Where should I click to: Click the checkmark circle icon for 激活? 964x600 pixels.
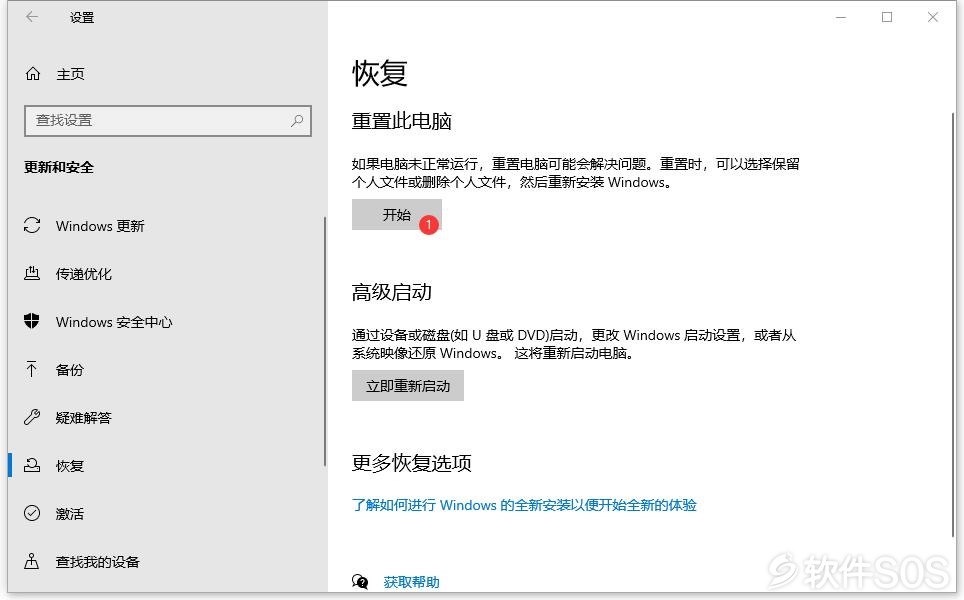(x=32, y=513)
